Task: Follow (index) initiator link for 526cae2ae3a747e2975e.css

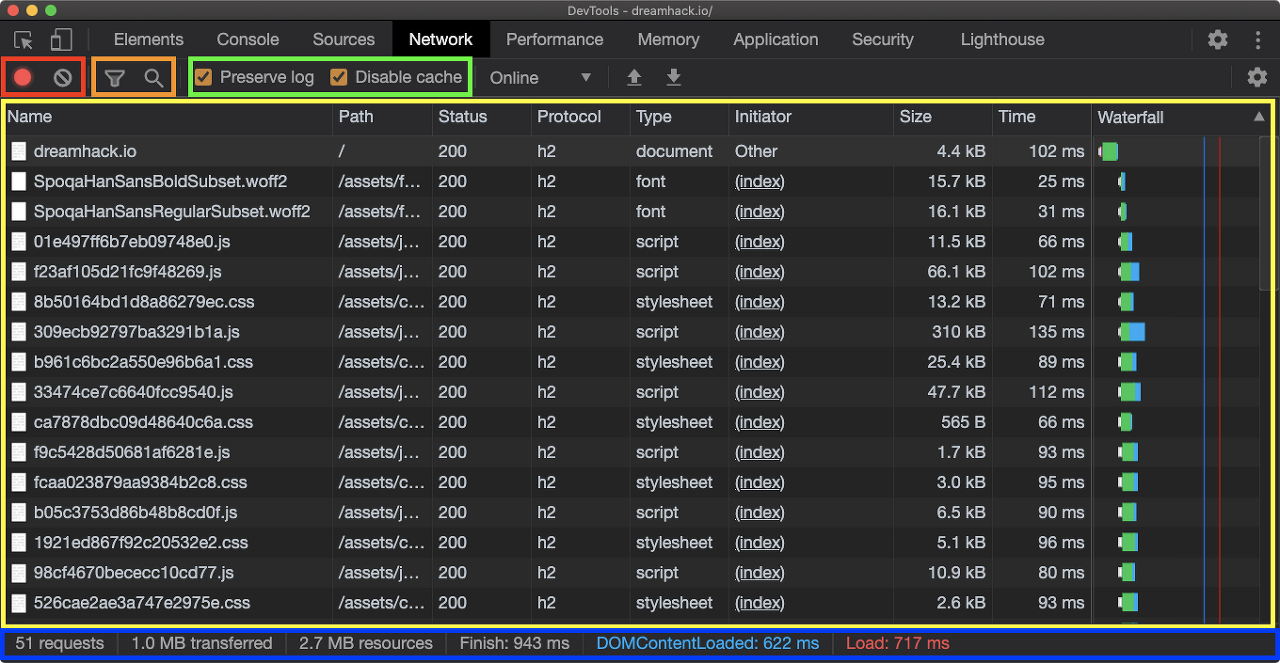Action: point(759,603)
